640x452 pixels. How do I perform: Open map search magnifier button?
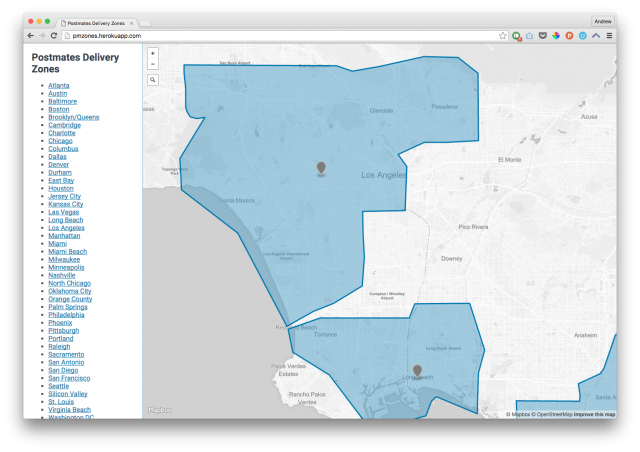coord(153,80)
